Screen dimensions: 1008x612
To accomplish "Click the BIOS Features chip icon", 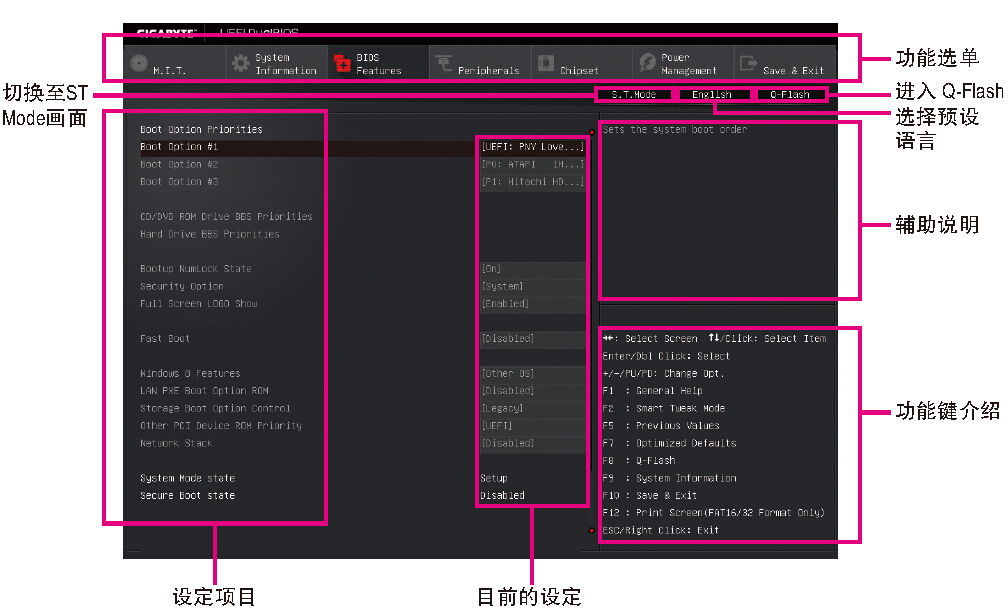I will click(x=342, y=64).
